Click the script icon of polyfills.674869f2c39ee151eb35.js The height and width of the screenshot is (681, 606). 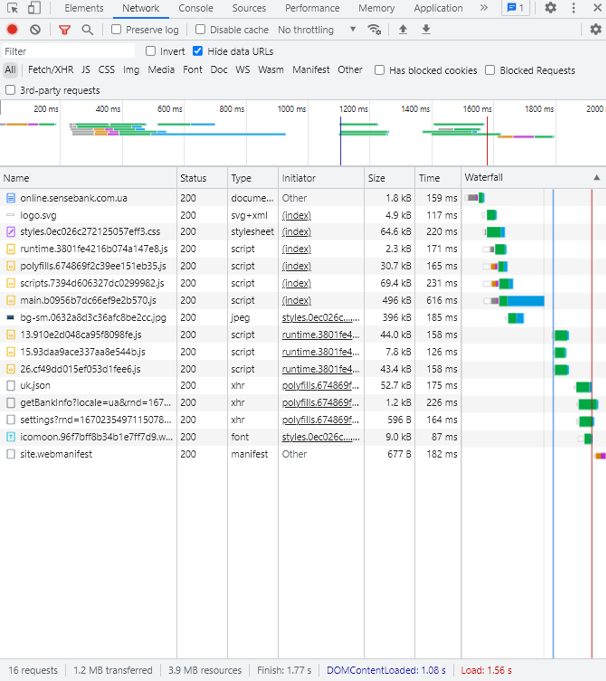[x=11, y=266]
